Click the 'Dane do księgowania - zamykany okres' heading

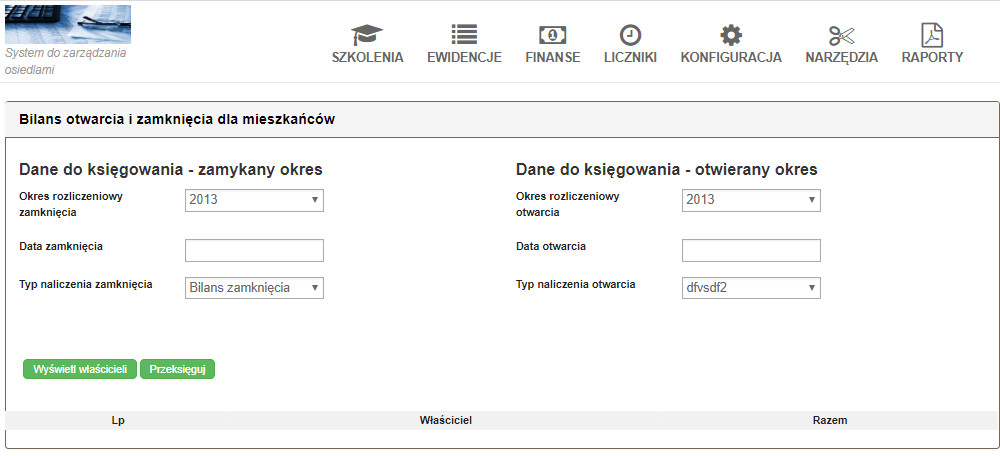pos(171,170)
